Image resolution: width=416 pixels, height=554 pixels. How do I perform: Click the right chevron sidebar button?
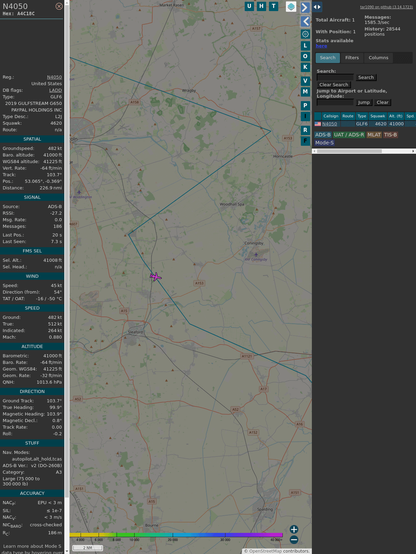[305, 7]
